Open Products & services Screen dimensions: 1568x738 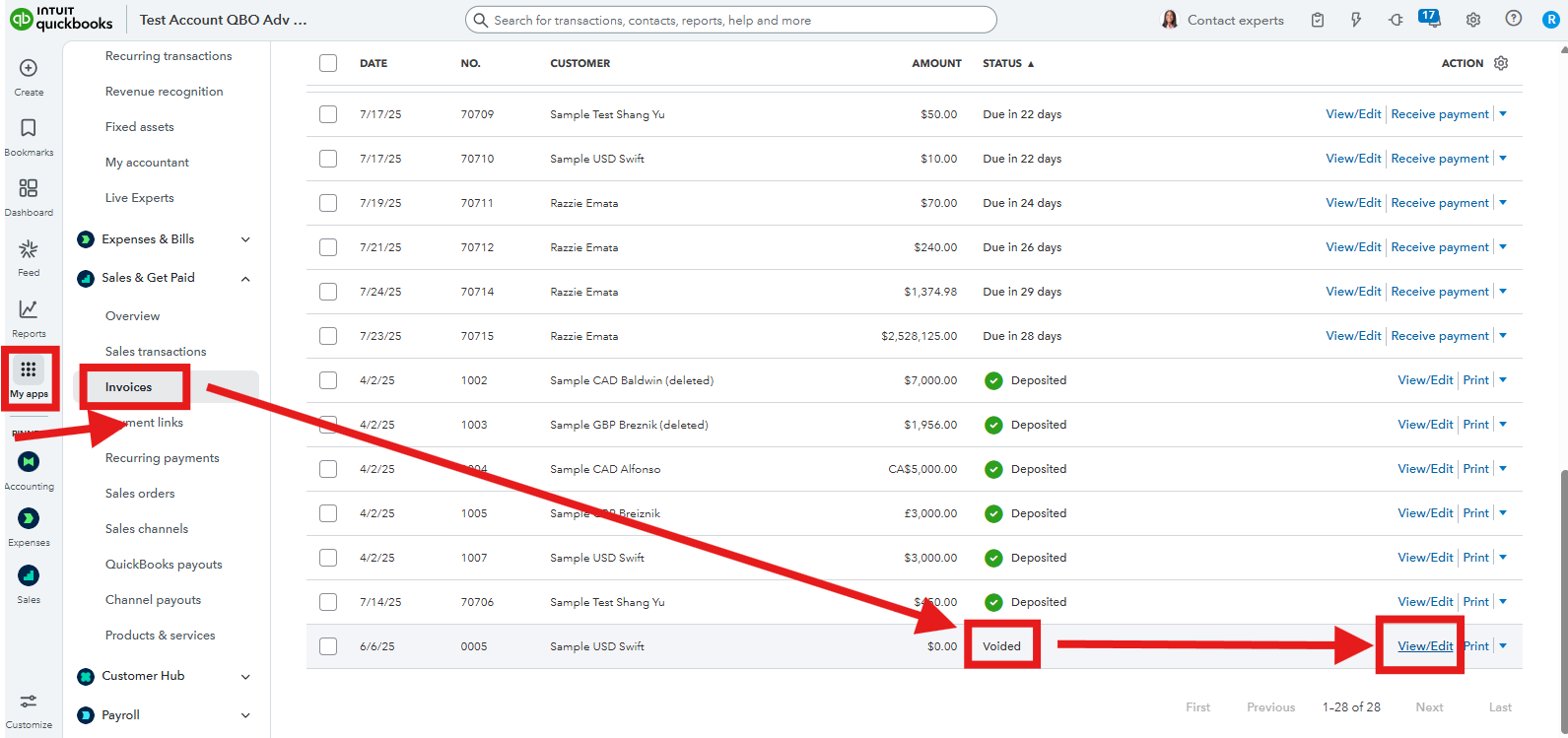160,636
